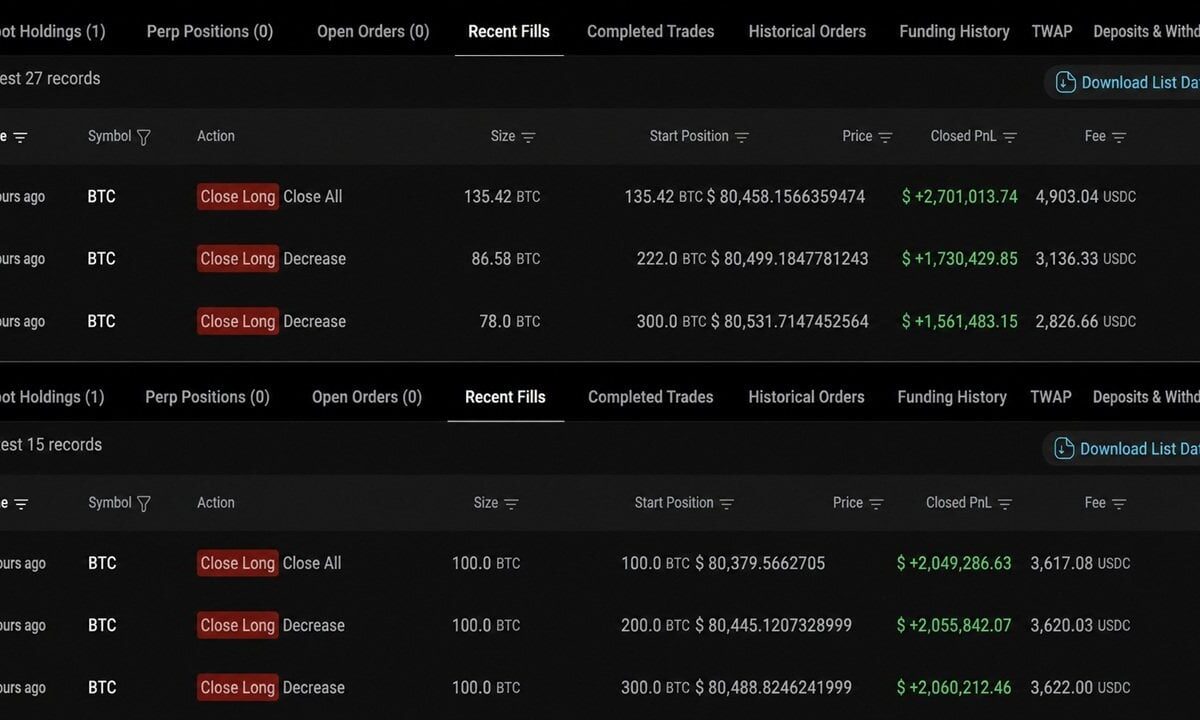
Task: Click Download List Data link in the top panel
Action: tap(1140, 83)
